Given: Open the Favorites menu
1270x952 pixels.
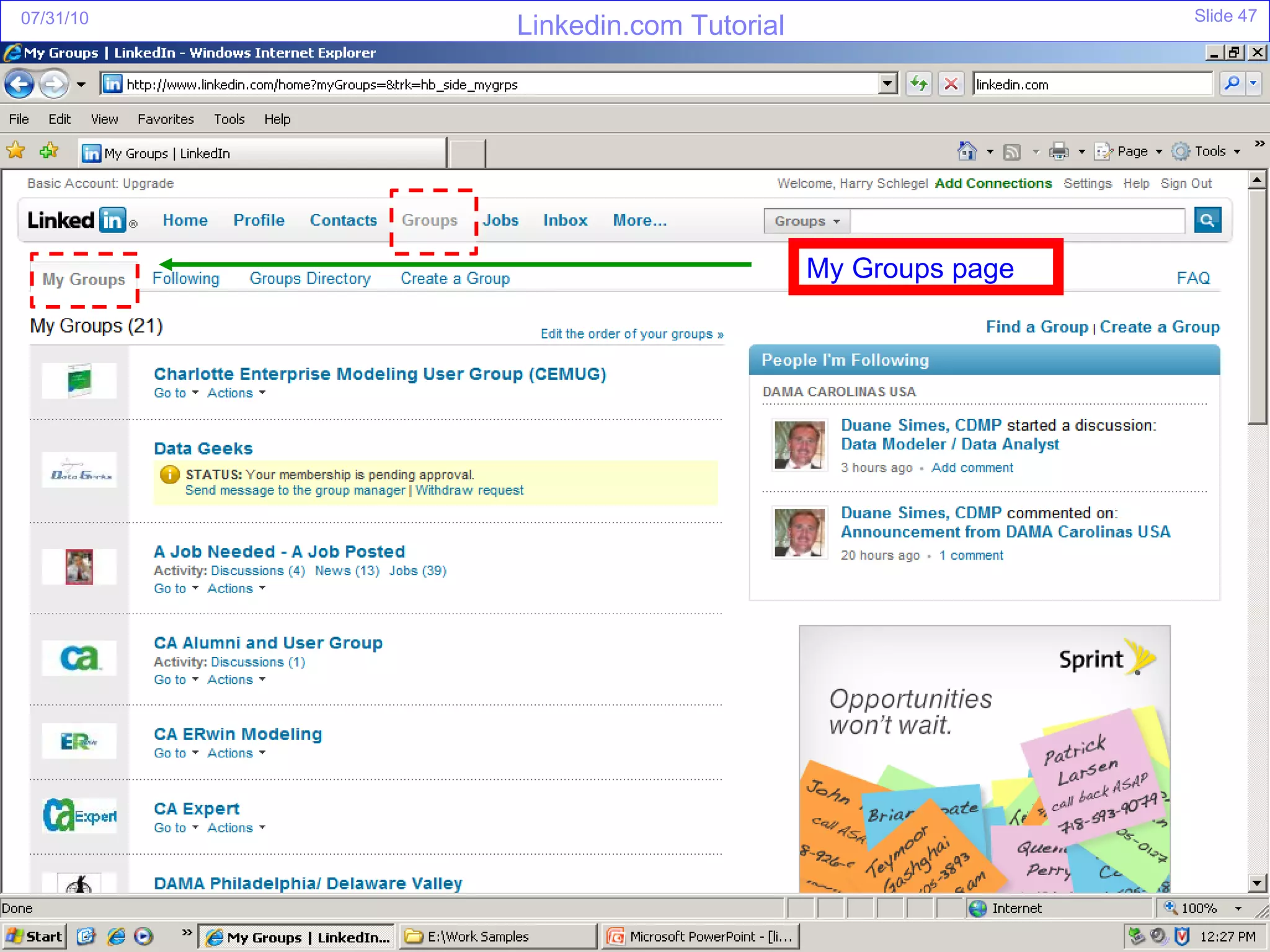Looking at the screenshot, I should click(166, 119).
